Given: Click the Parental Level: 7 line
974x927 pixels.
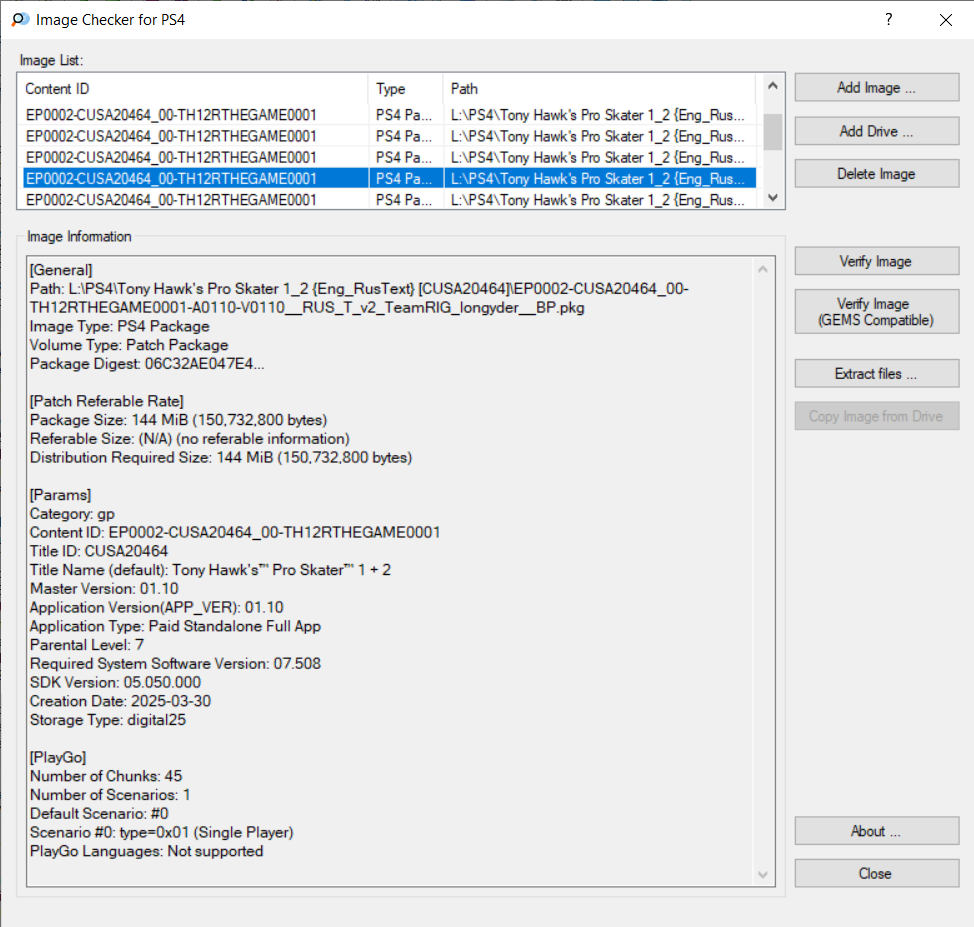Looking at the screenshot, I should click(x=87, y=645).
